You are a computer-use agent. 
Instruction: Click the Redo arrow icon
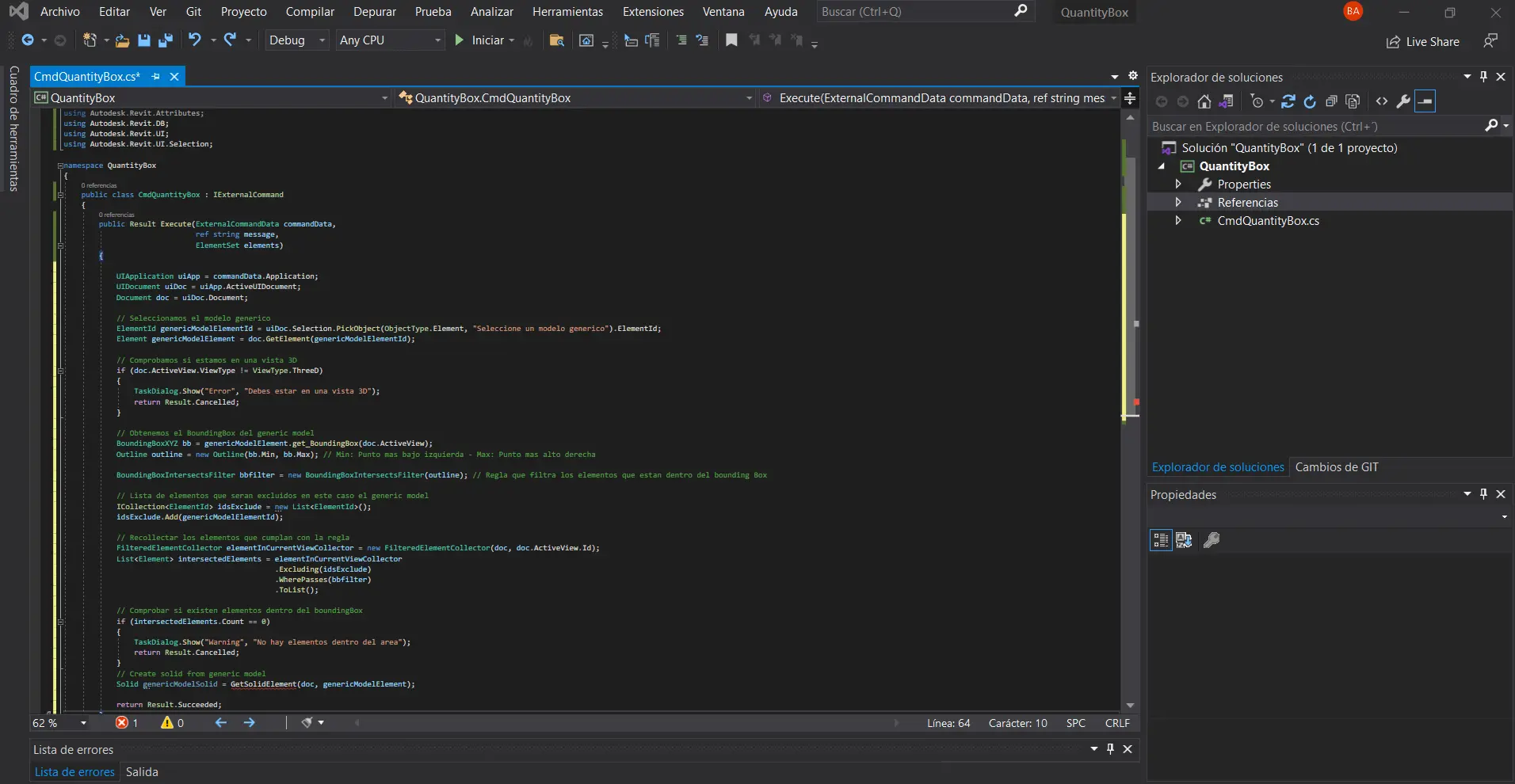(x=230, y=40)
